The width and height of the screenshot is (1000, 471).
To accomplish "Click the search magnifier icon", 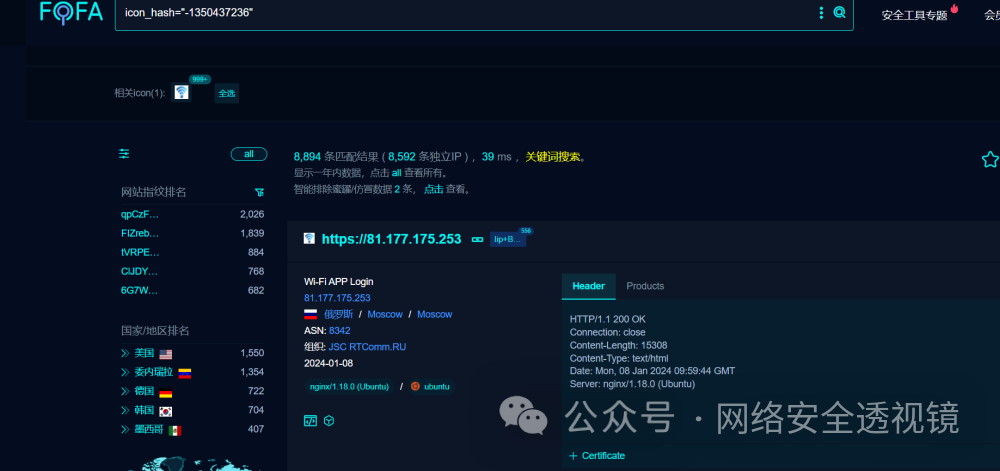I will click(x=839, y=12).
